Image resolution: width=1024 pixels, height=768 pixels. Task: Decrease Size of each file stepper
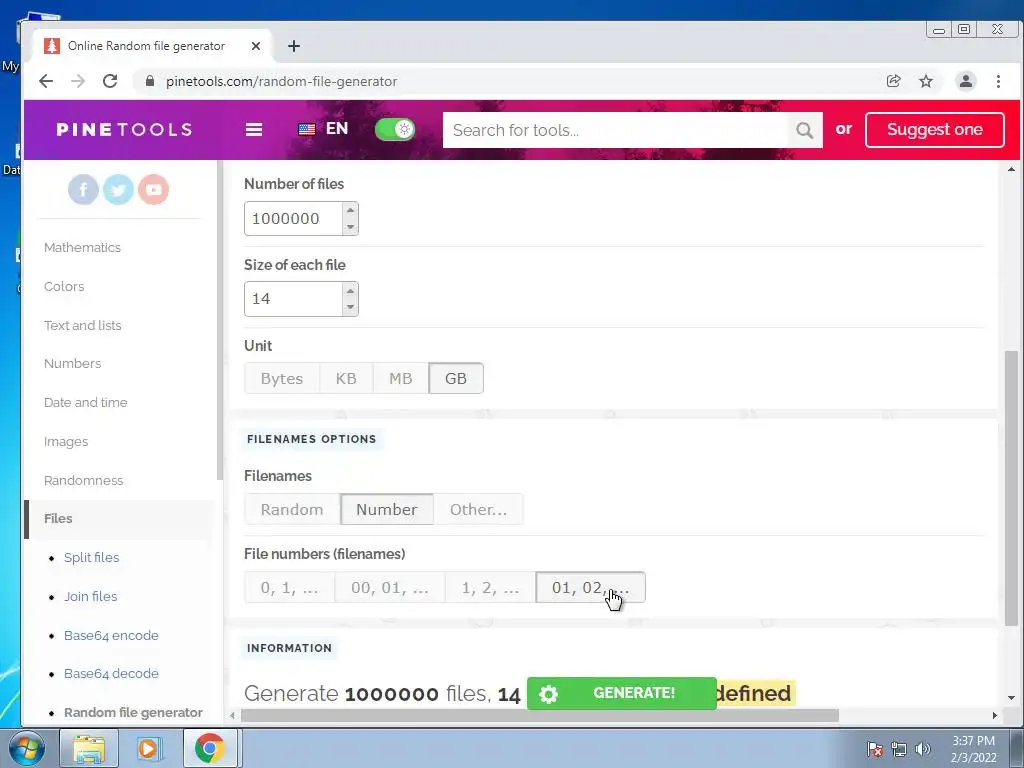(350, 307)
